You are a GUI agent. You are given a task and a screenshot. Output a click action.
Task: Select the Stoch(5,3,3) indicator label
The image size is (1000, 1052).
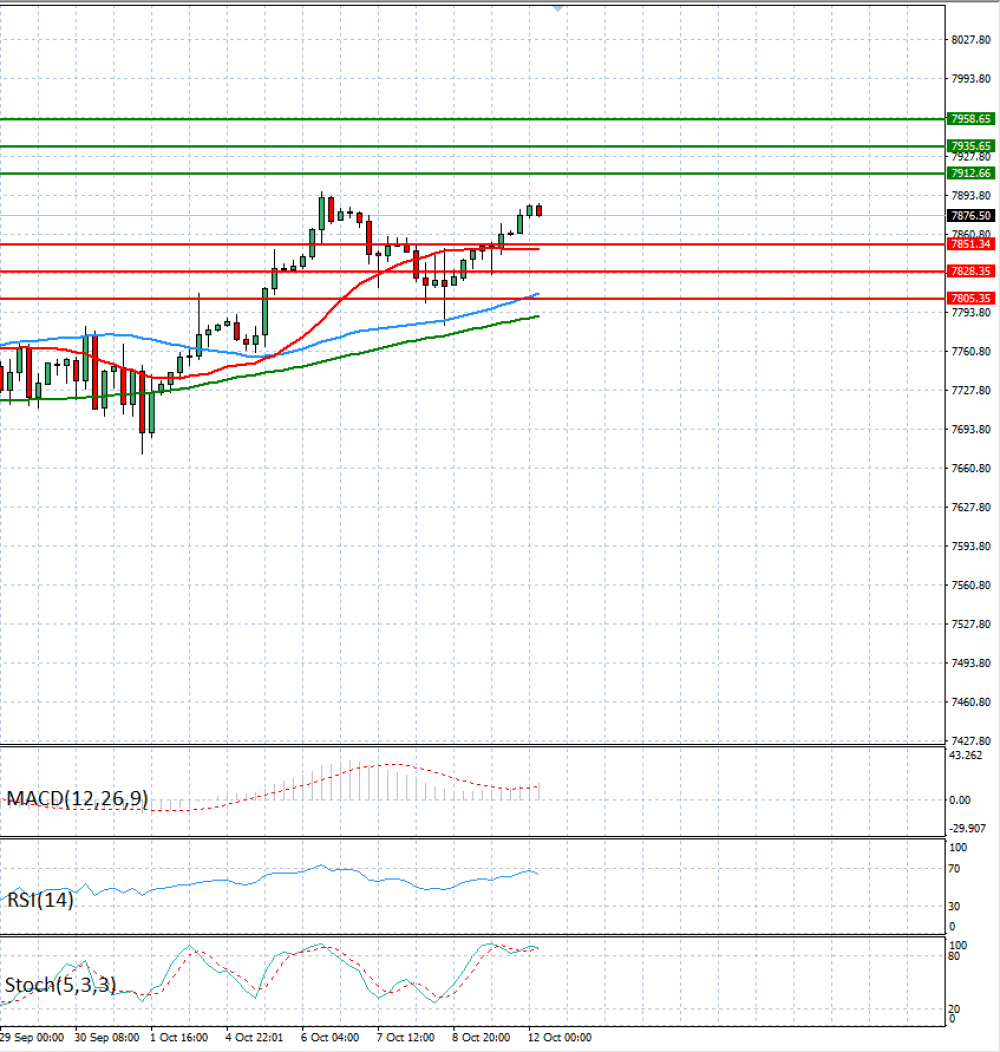60,985
